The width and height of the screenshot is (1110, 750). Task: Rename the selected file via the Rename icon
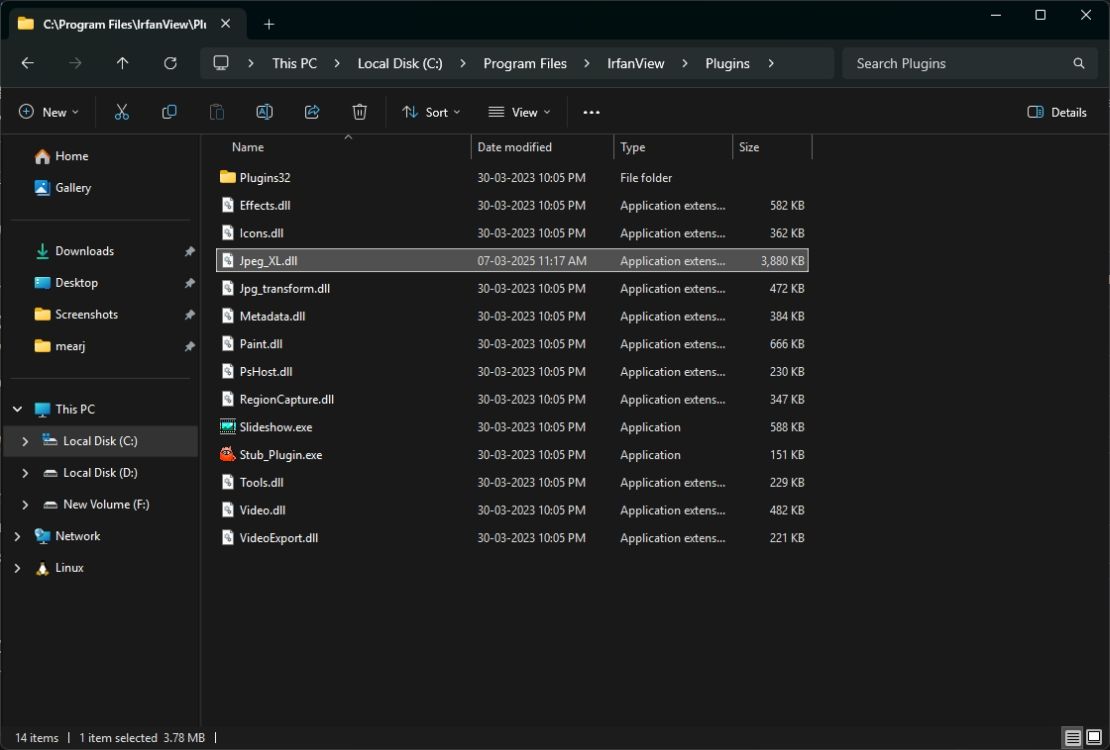coord(264,112)
